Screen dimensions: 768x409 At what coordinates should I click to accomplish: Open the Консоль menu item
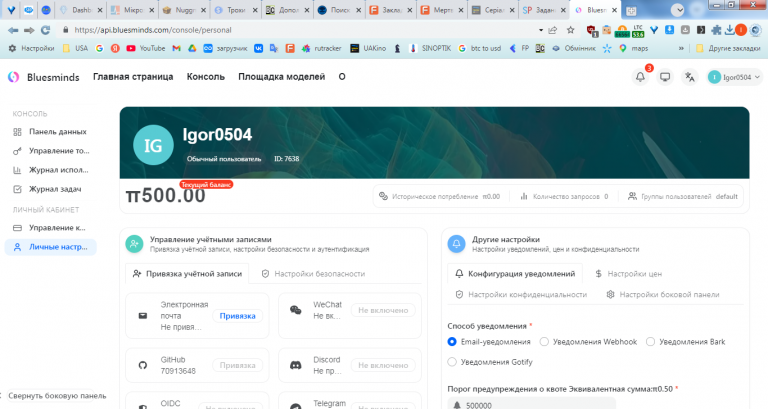coord(206,77)
